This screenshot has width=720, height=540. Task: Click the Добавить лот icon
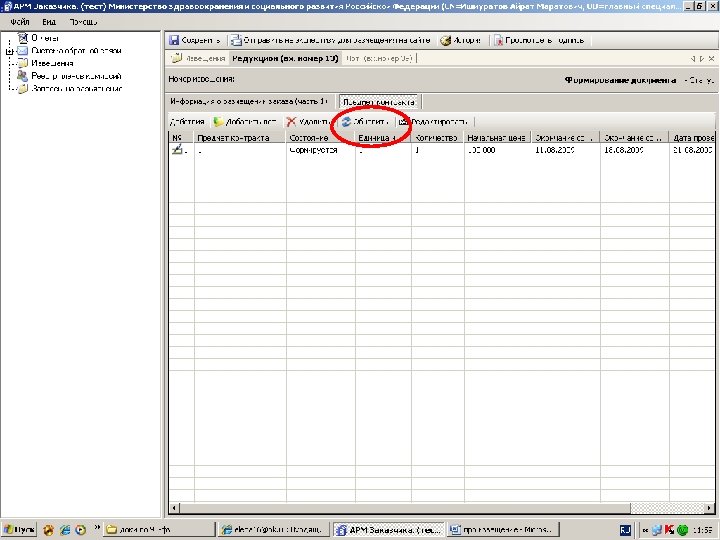click(218, 122)
